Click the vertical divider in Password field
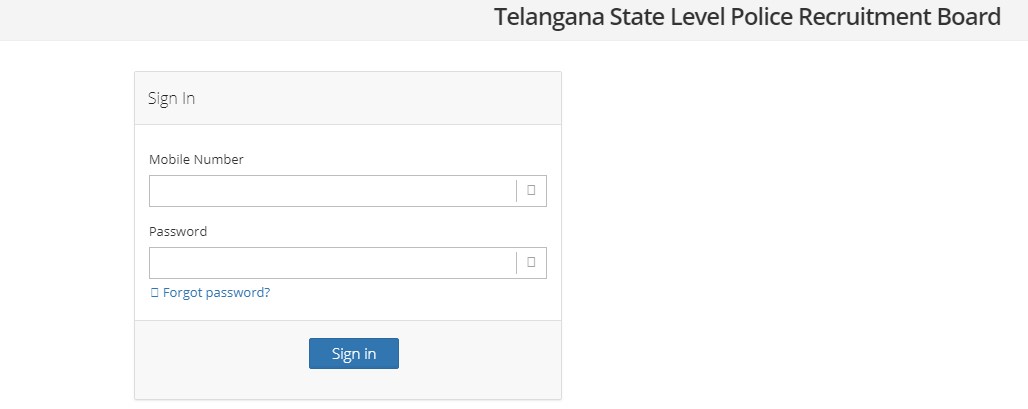This screenshot has width=1028, height=409. pos(517,263)
